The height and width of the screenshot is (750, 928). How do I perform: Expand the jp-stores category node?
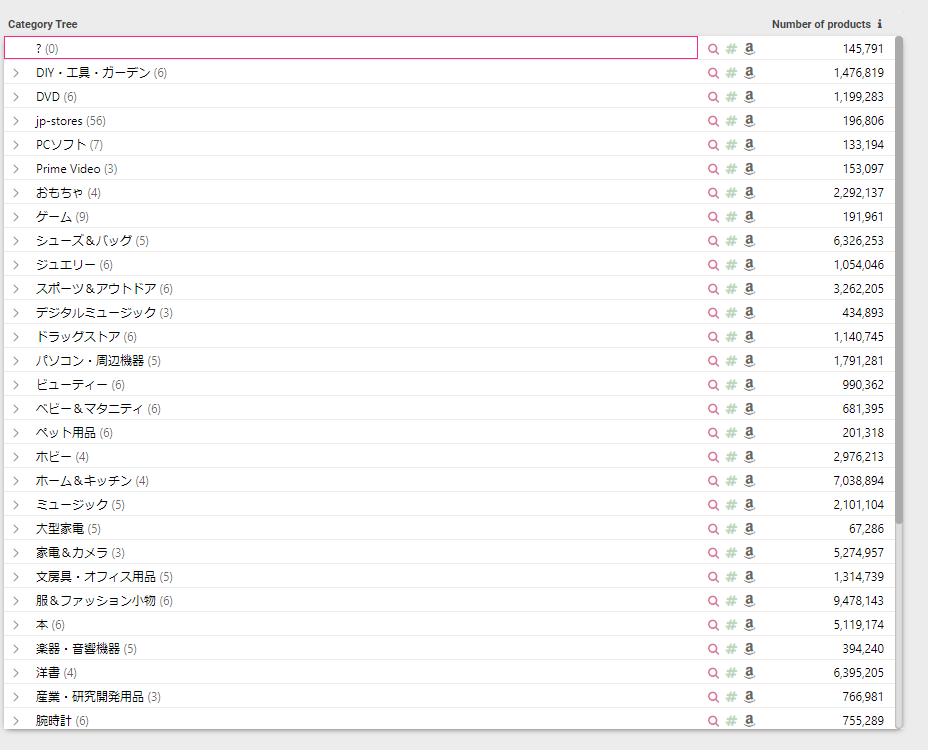(x=16, y=121)
